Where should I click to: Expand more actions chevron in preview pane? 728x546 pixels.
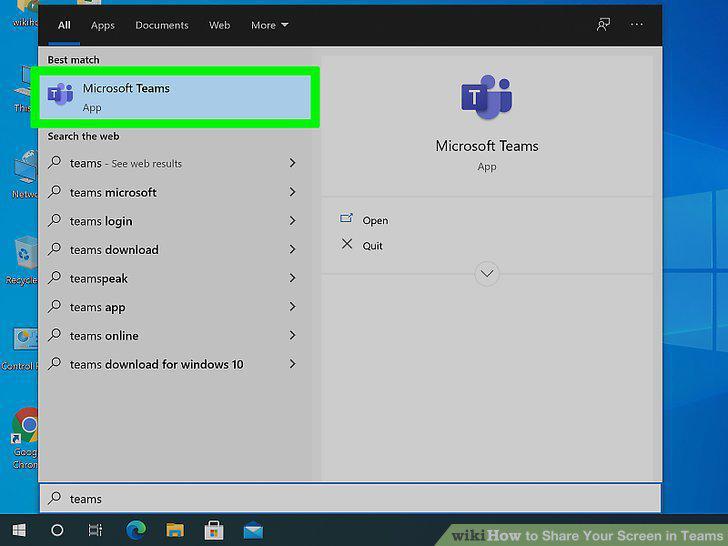(x=487, y=273)
